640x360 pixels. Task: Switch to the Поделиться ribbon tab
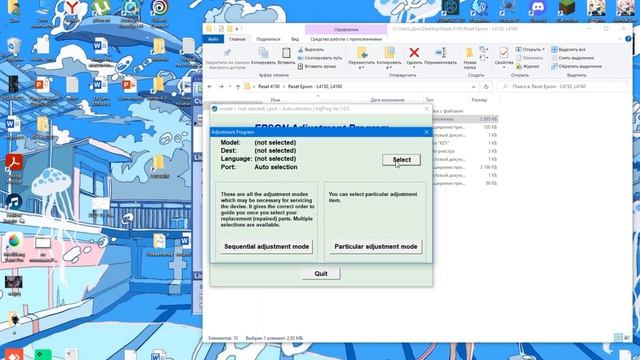[x=268, y=39]
